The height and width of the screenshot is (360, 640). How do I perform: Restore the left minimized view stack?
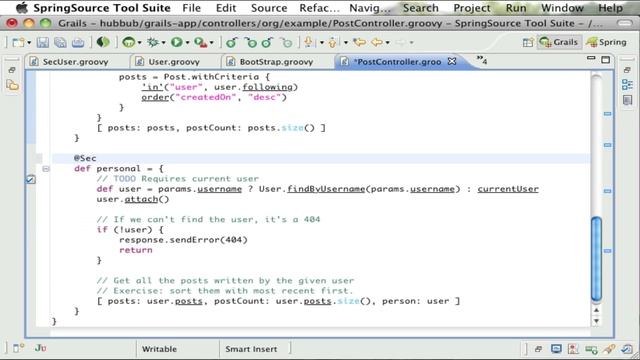(12, 70)
